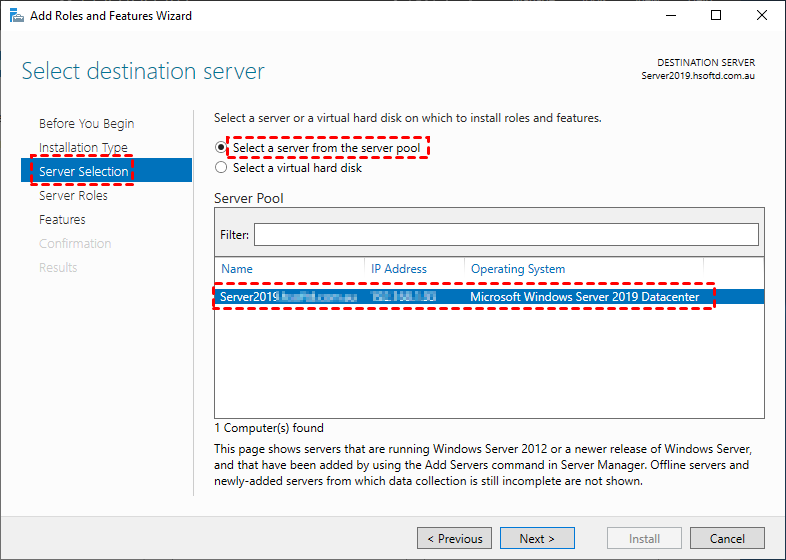Viewport: 786px width, 560px height.
Task: Sort by IP Address column header
Action: coord(399,269)
